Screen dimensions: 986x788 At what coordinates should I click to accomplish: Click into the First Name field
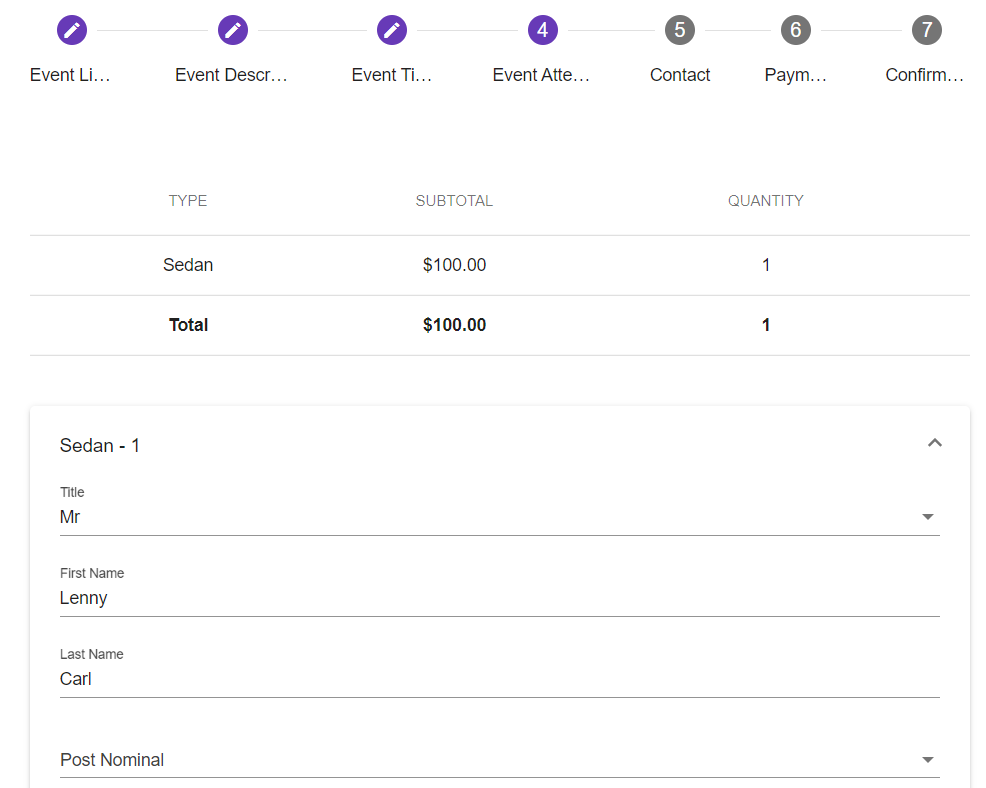click(500, 598)
